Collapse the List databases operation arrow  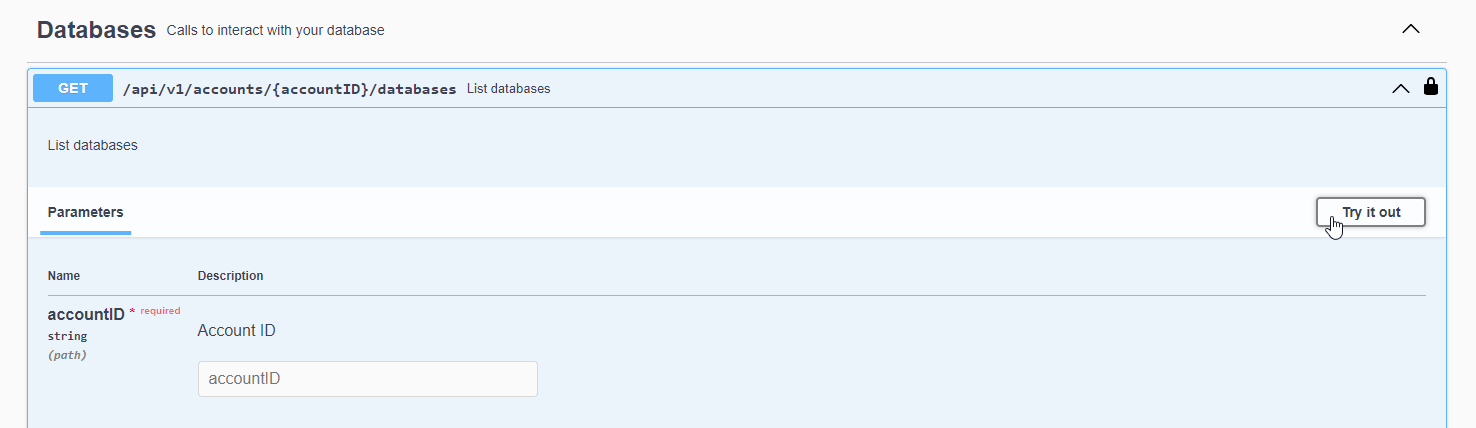pyautogui.click(x=1401, y=88)
